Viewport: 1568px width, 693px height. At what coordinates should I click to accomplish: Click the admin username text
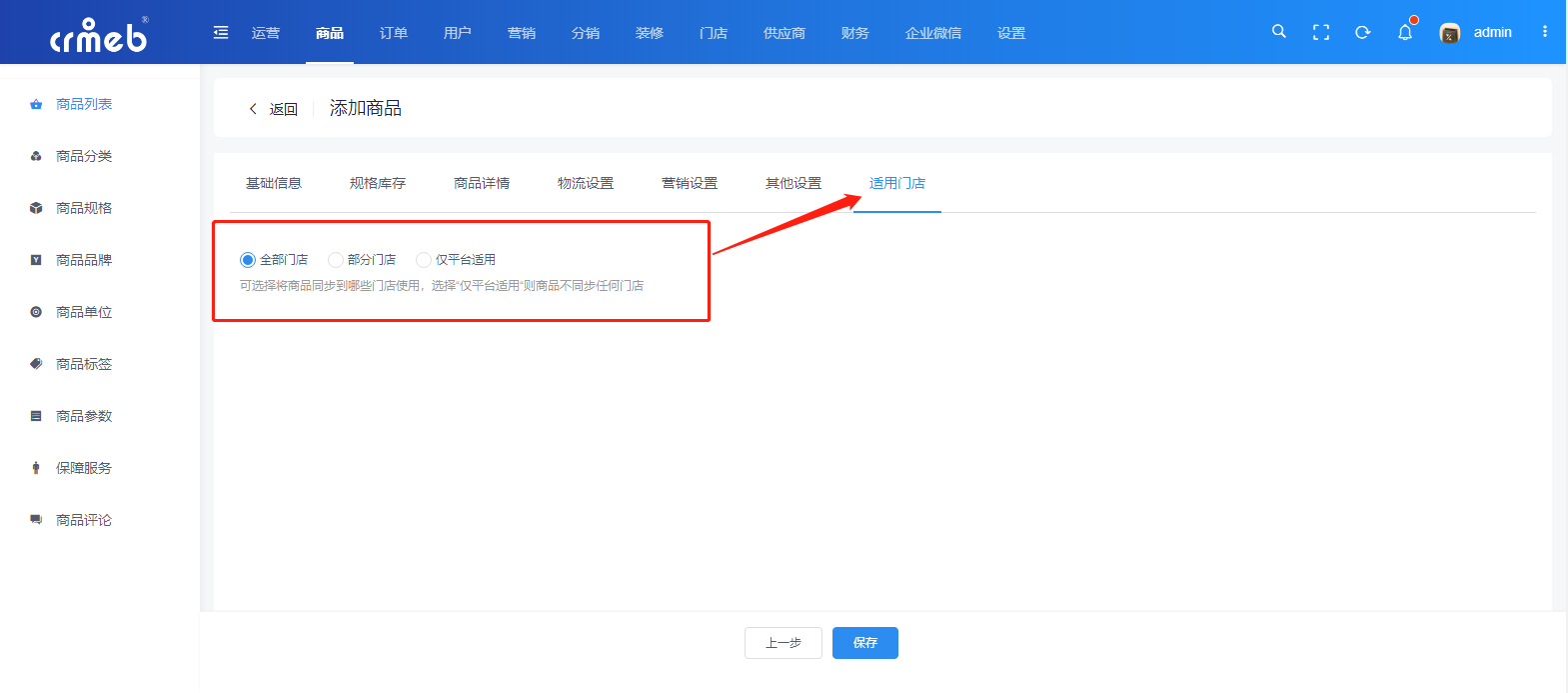click(1493, 32)
